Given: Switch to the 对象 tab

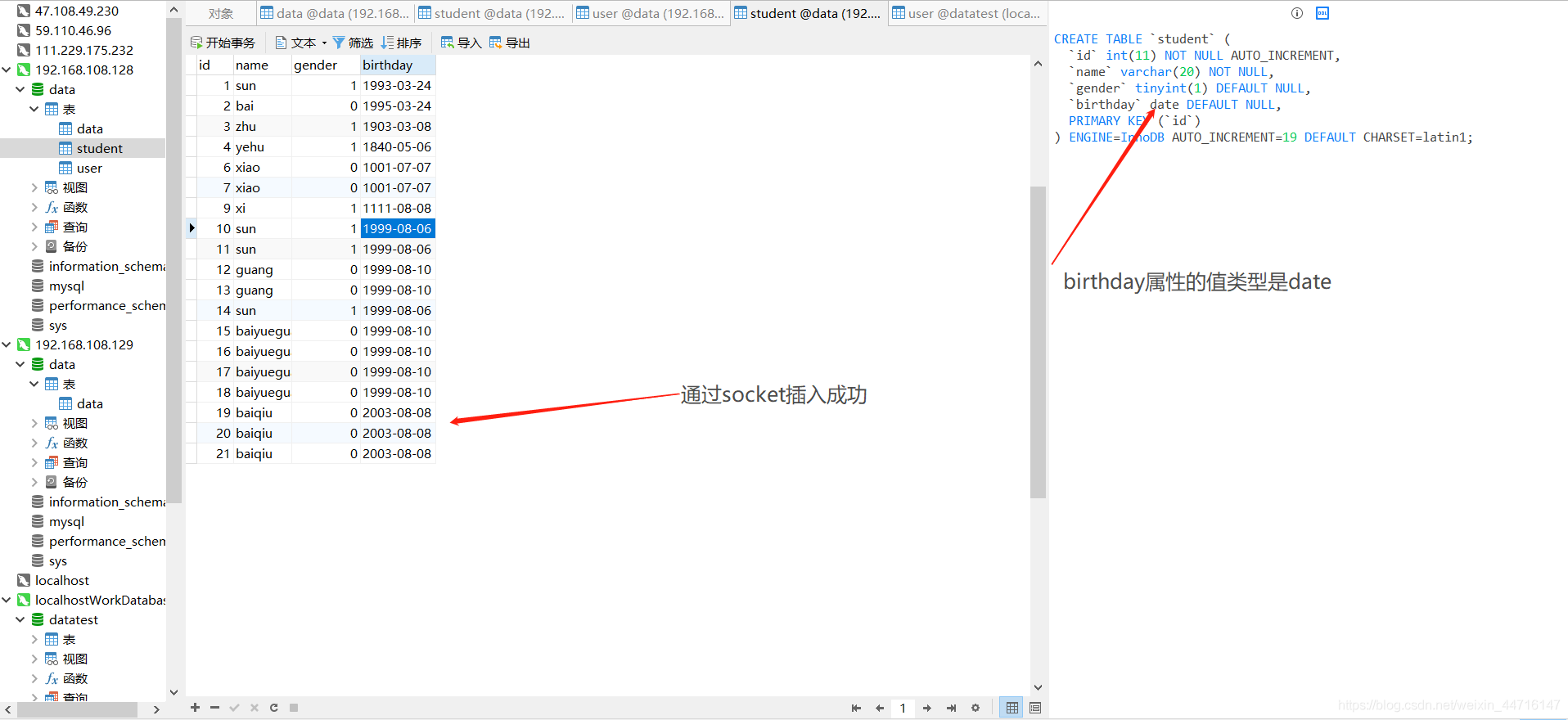Looking at the screenshot, I should point(220,13).
